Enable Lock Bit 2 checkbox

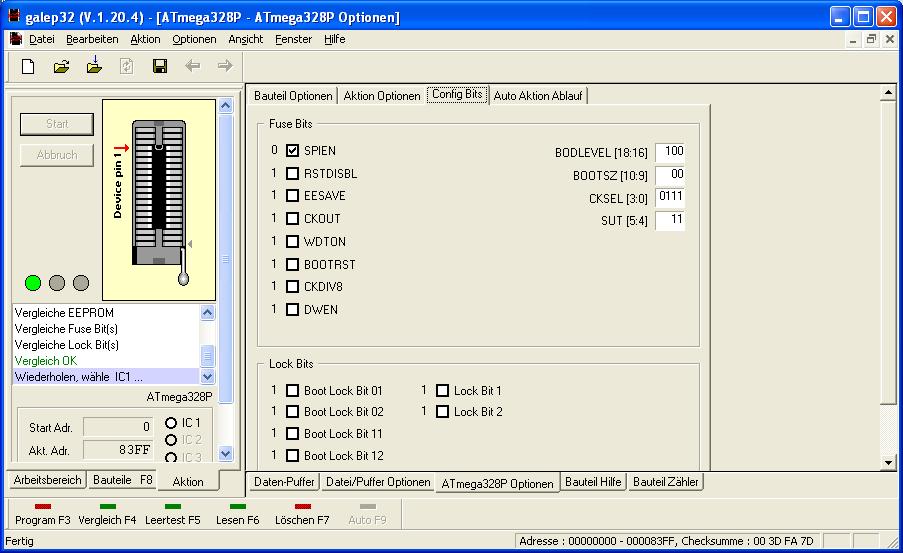point(442,412)
